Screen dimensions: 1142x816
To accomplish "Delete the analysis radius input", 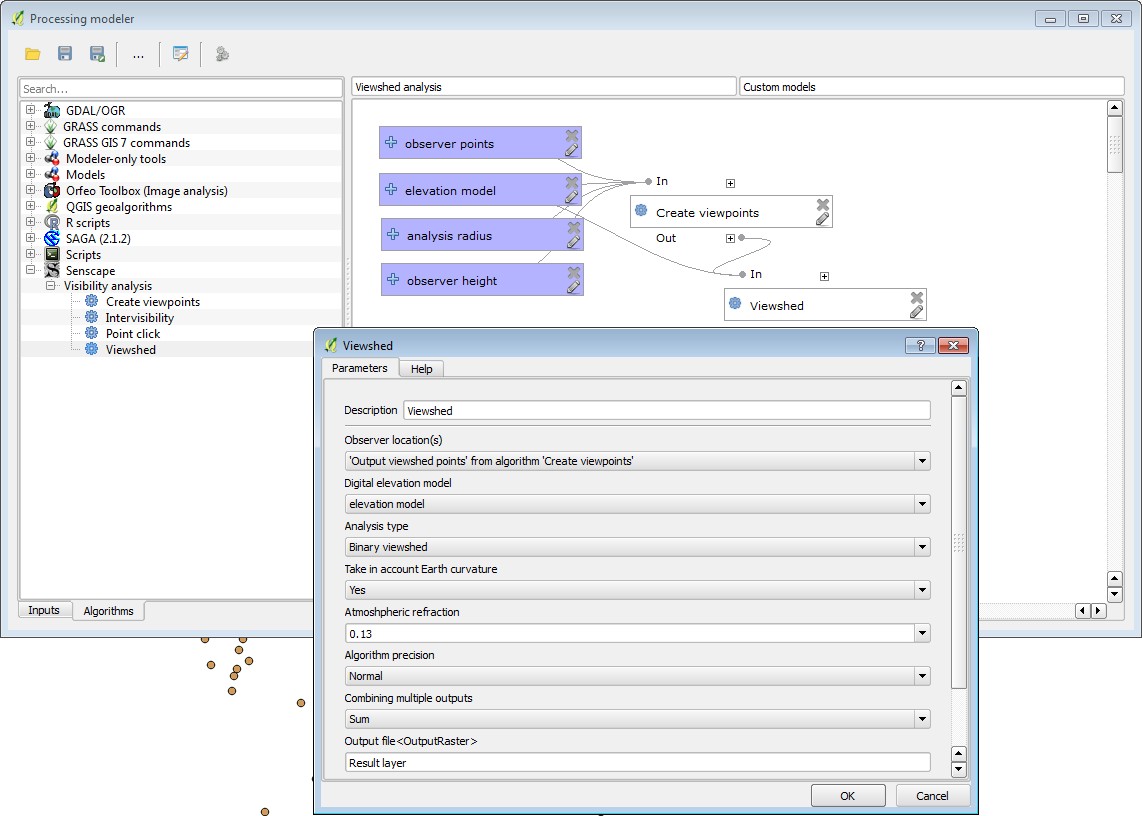I will (574, 227).
